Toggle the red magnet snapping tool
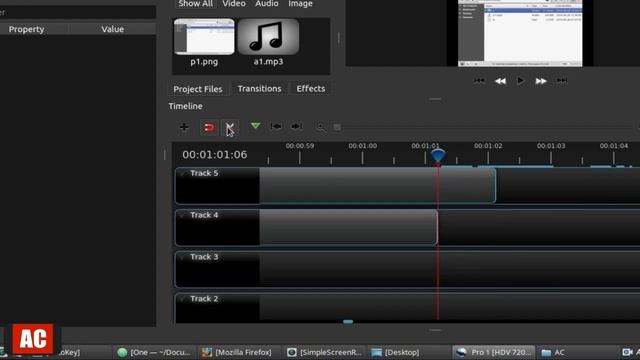 [209, 127]
